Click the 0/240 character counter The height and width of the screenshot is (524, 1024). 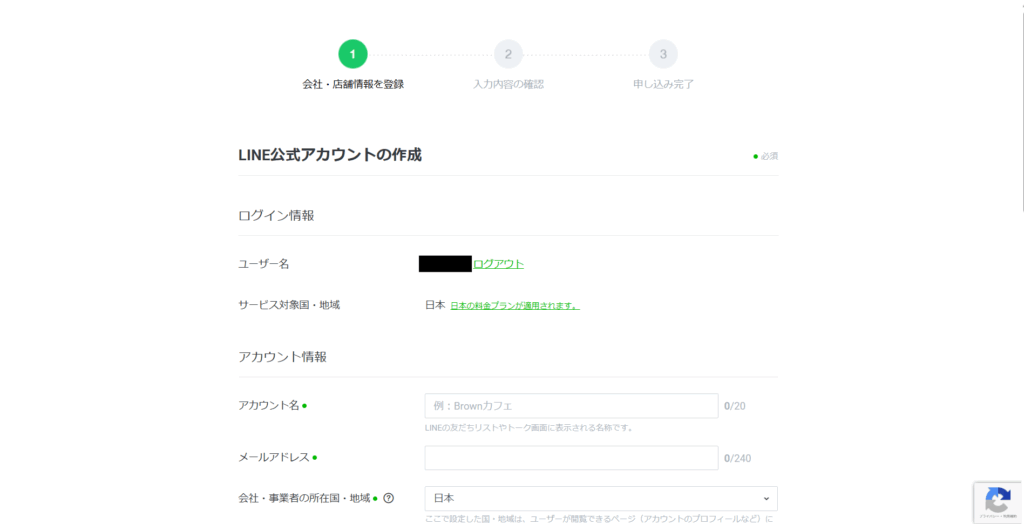(737, 458)
